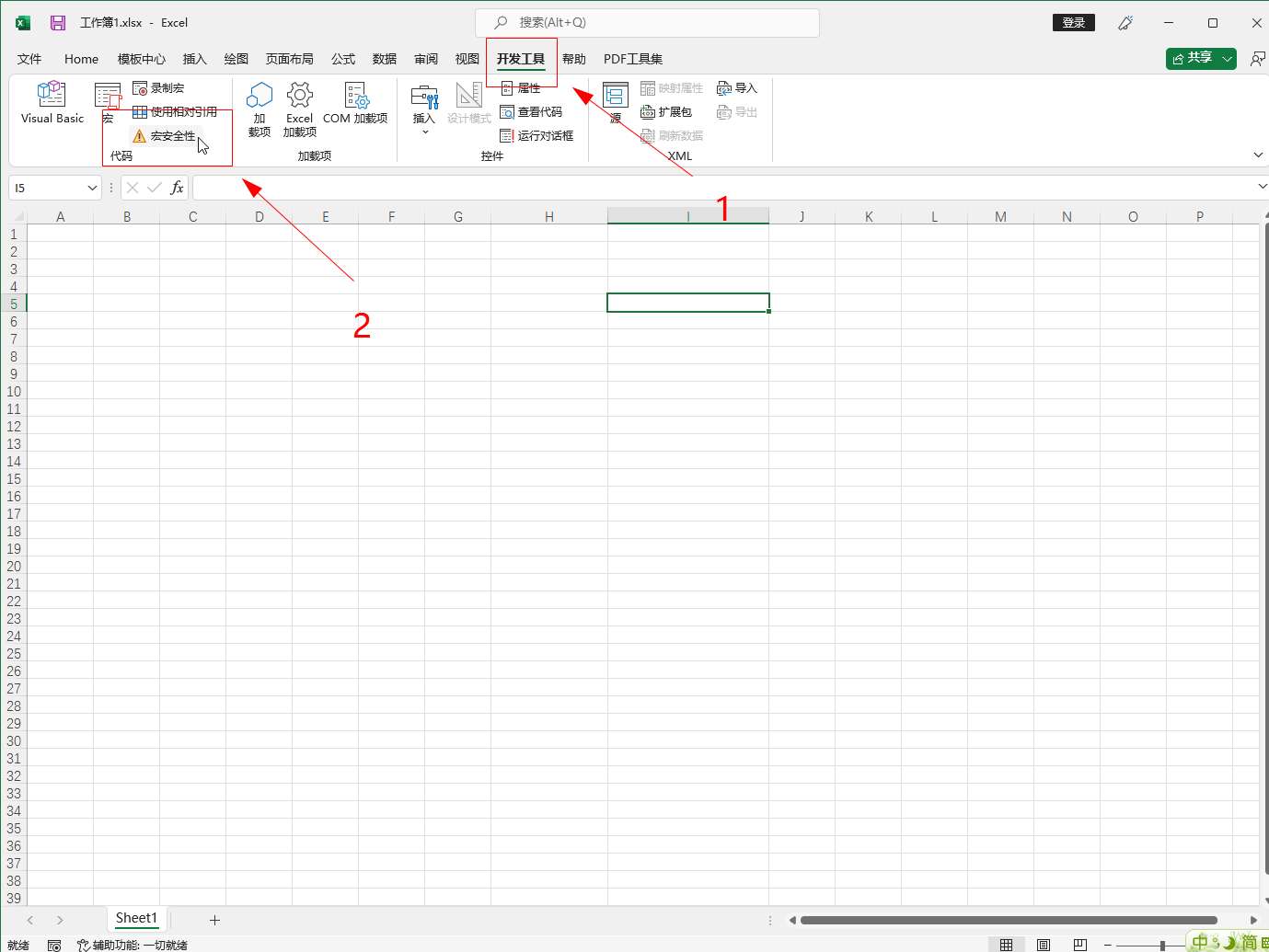Select column H header
Screen dimensions: 1269x952
point(549,217)
